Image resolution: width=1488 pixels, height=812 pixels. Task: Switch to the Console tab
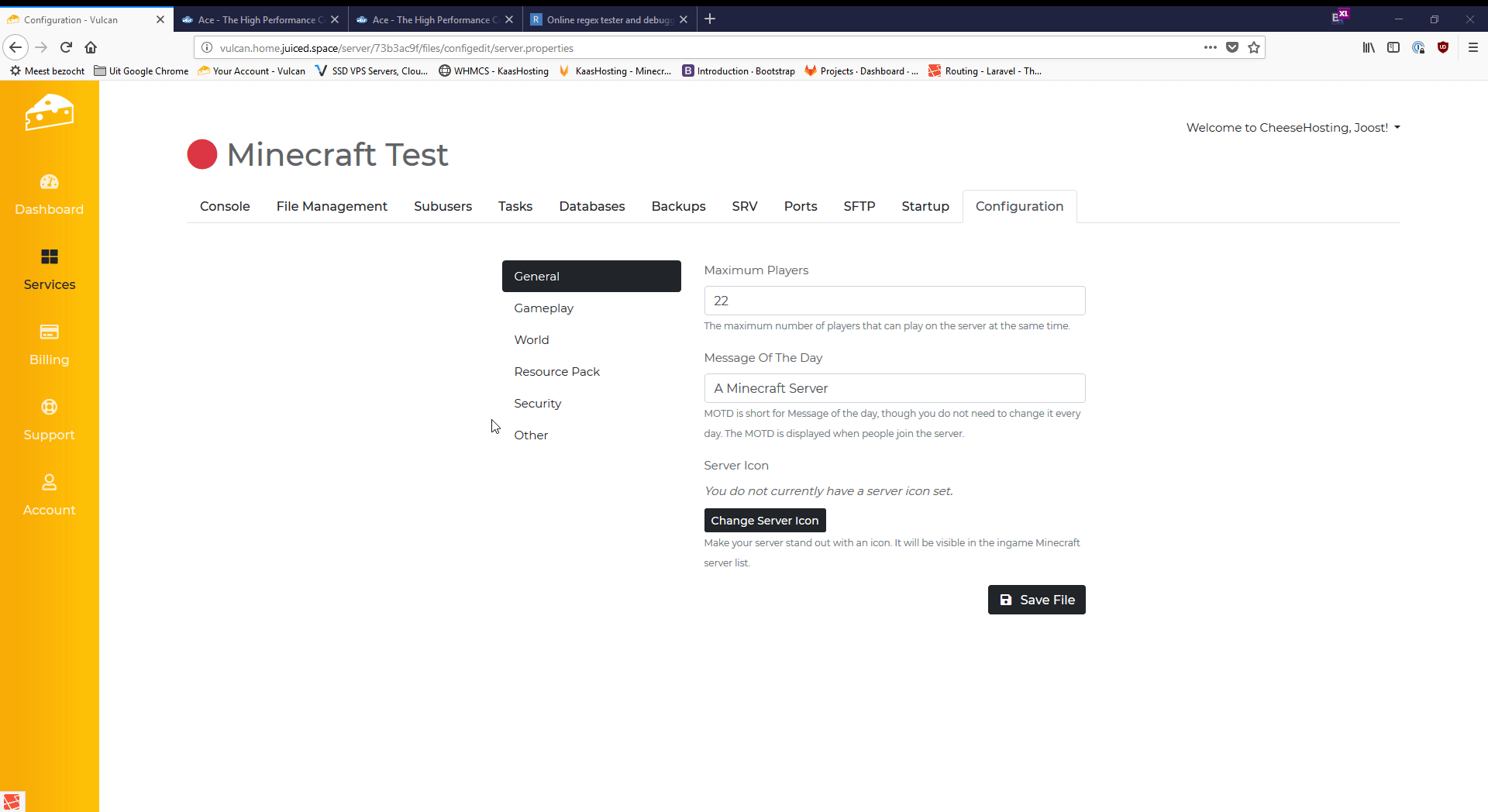[225, 206]
